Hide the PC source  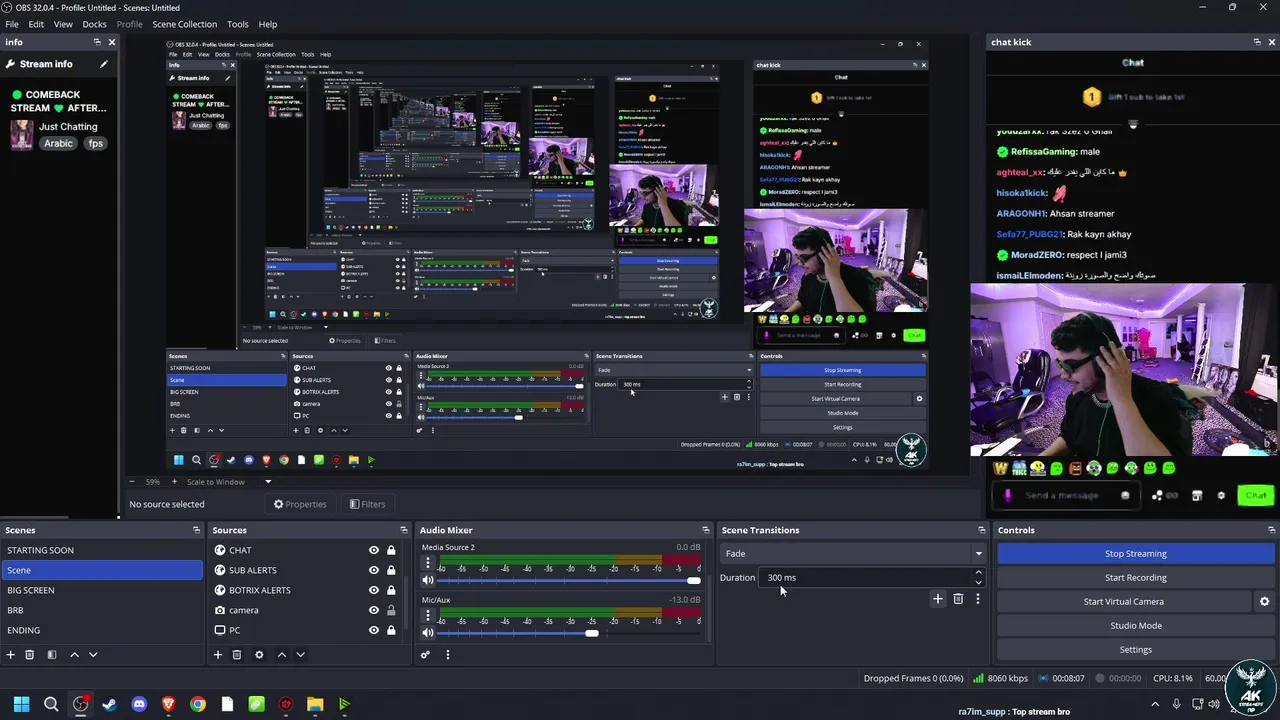click(x=374, y=630)
